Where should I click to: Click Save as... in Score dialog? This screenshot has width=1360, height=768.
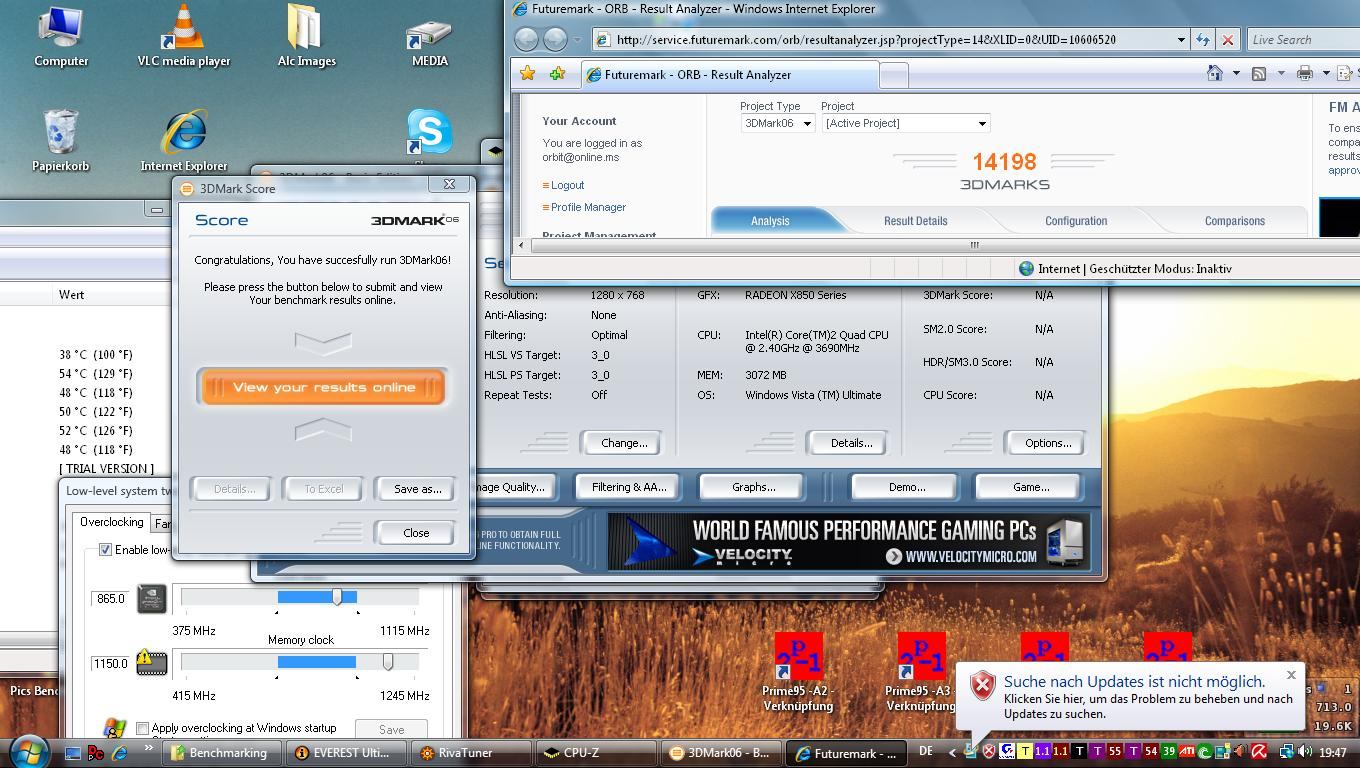tap(417, 489)
